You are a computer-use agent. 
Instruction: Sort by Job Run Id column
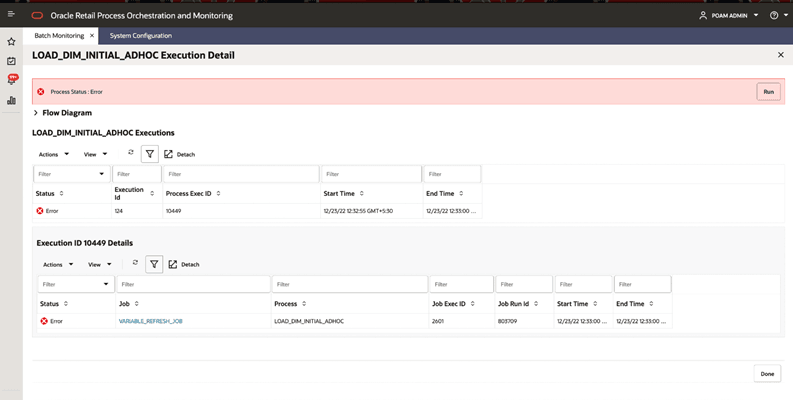click(x=536, y=304)
